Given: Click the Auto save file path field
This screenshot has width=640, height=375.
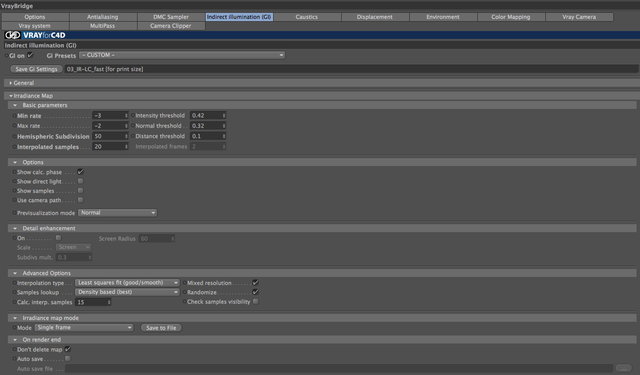Looking at the screenshot, I should click(339, 368).
